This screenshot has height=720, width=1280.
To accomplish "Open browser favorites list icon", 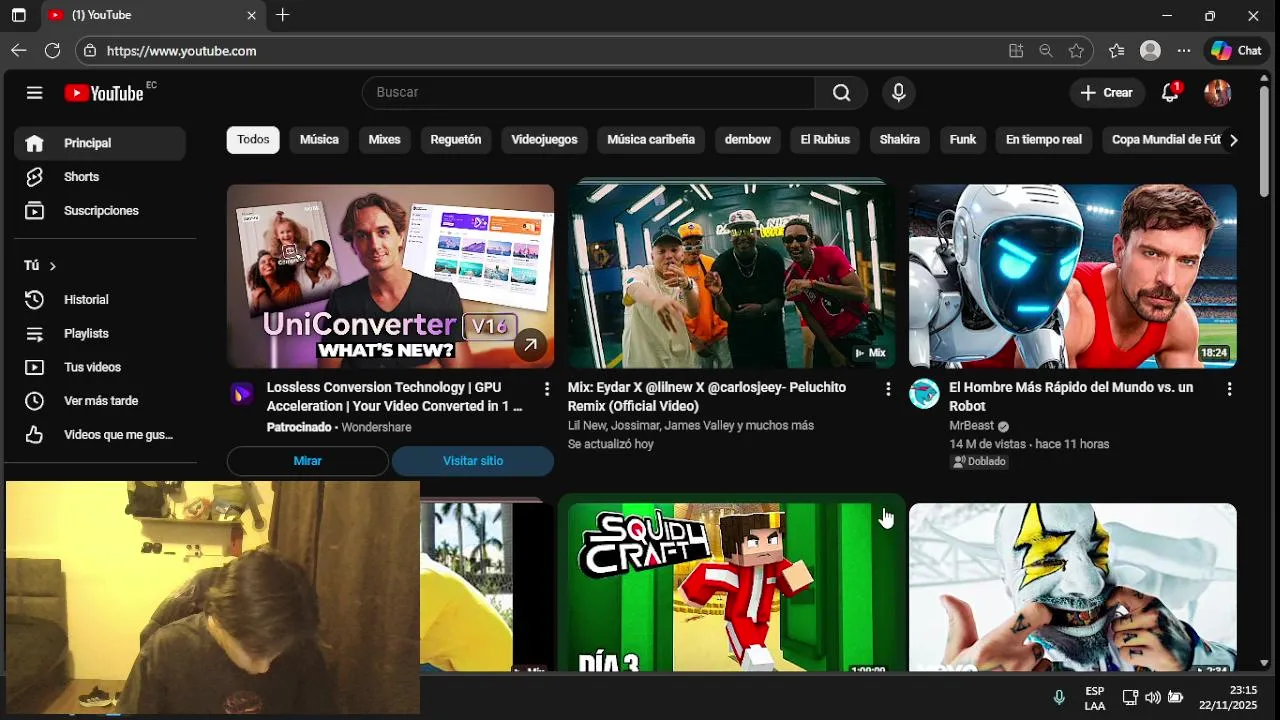I will click(1117, 51).
